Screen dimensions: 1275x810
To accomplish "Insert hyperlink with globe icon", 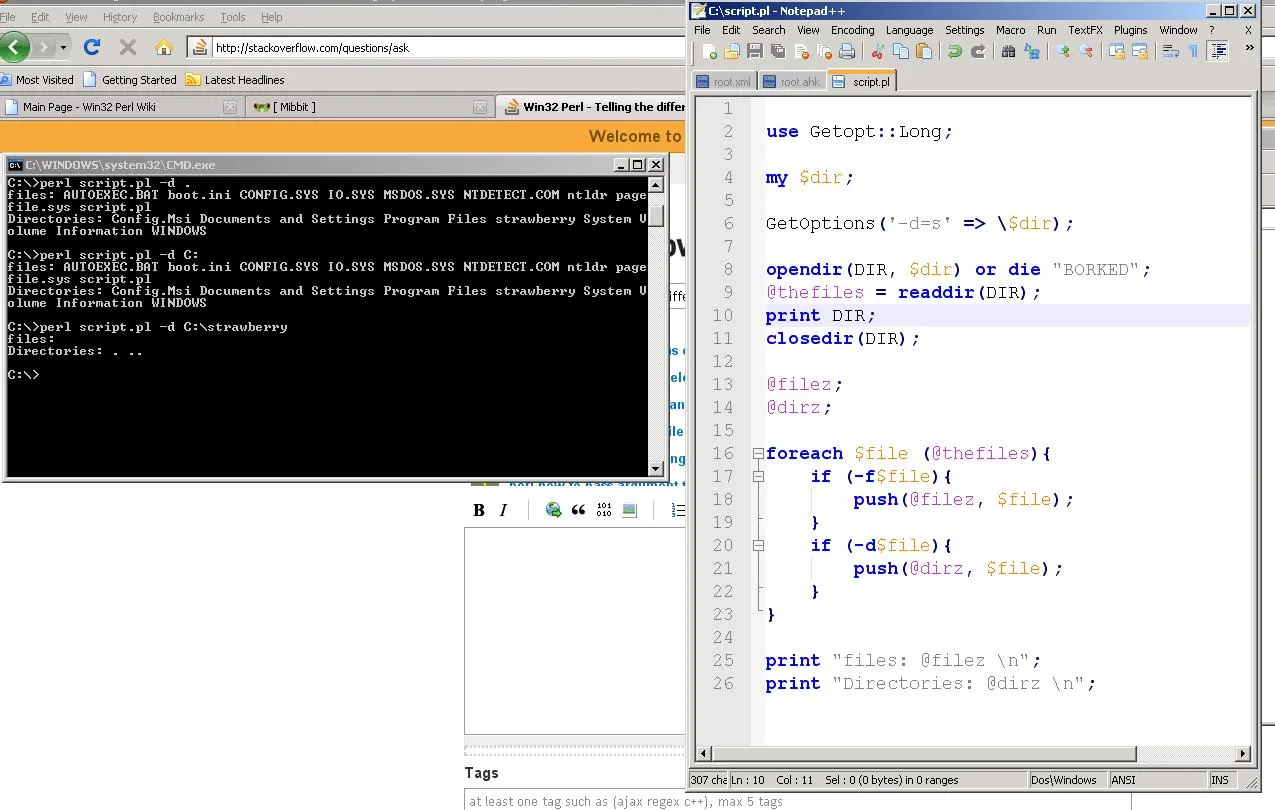I will [553, 510].
